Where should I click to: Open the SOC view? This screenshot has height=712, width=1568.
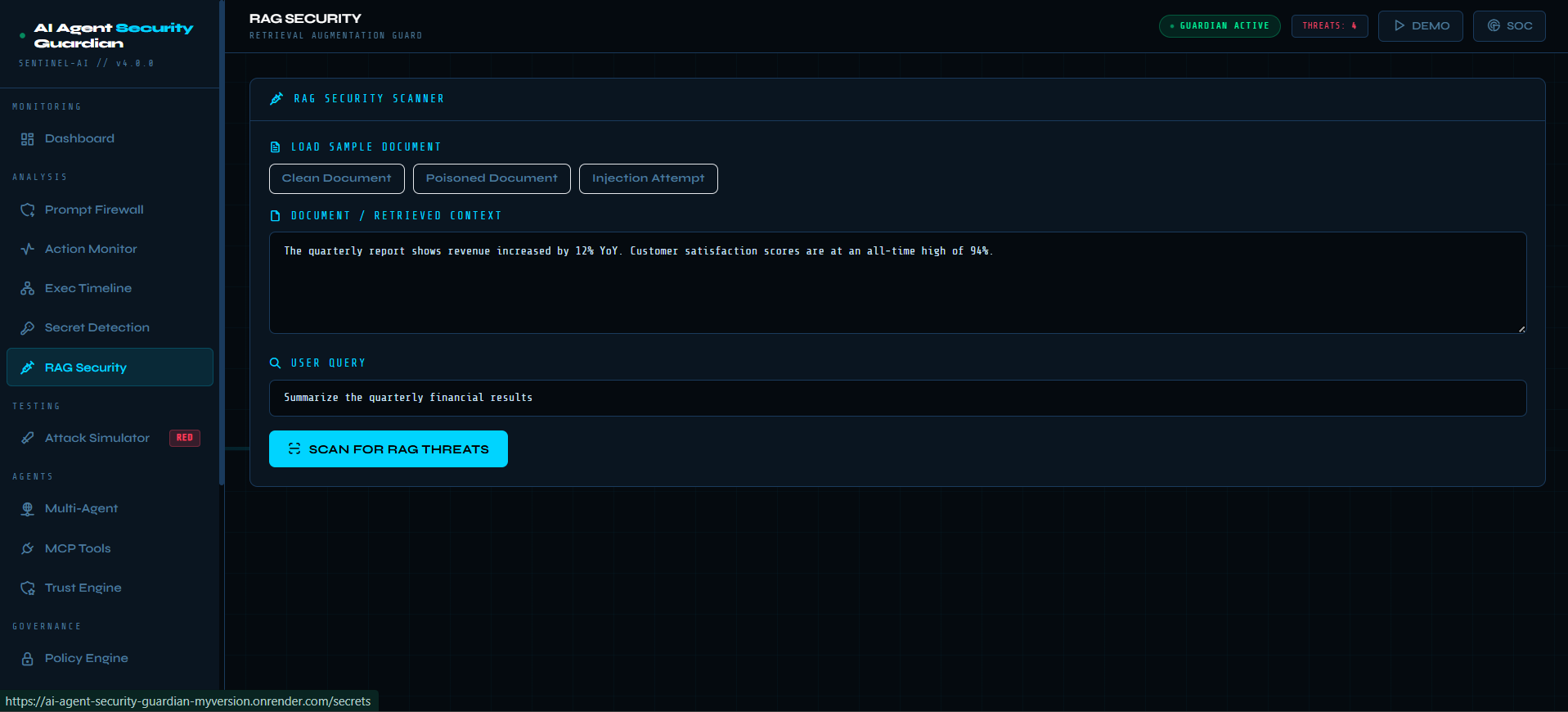coord(1509,25)
